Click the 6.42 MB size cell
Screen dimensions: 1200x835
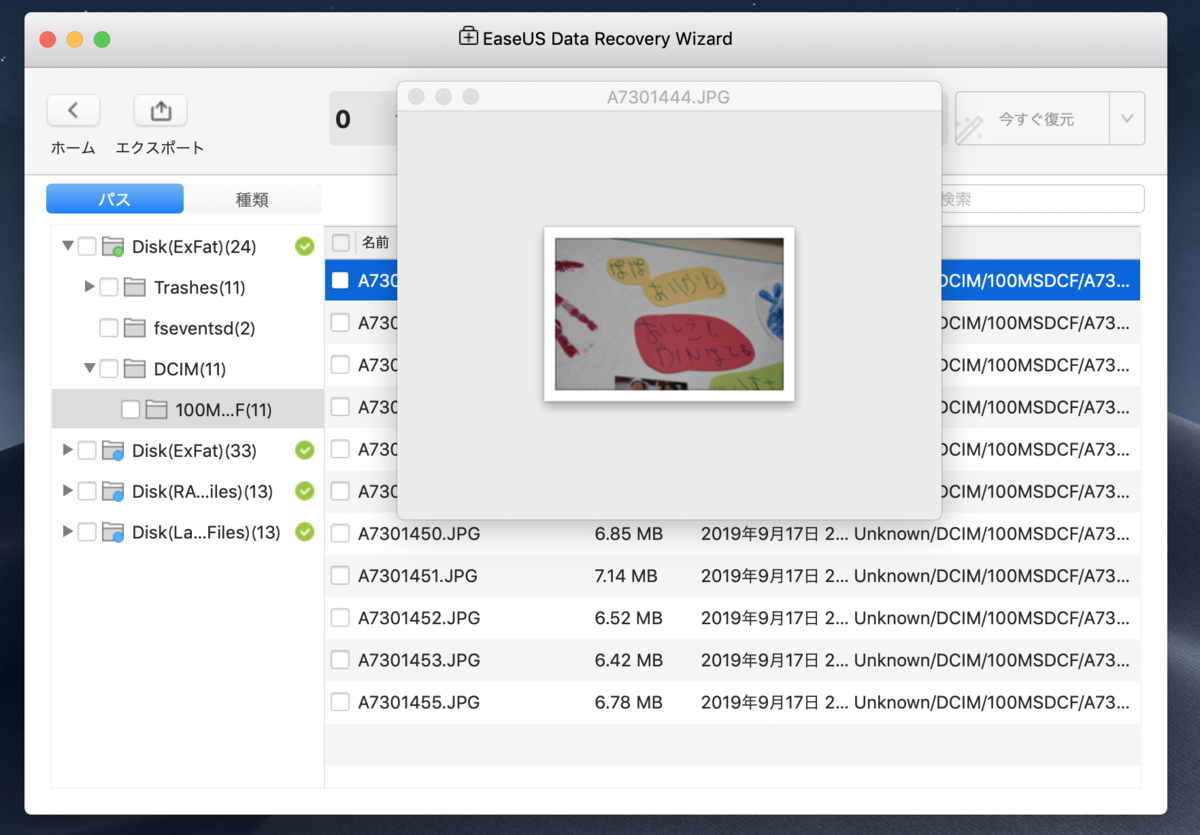pos(629,660)
